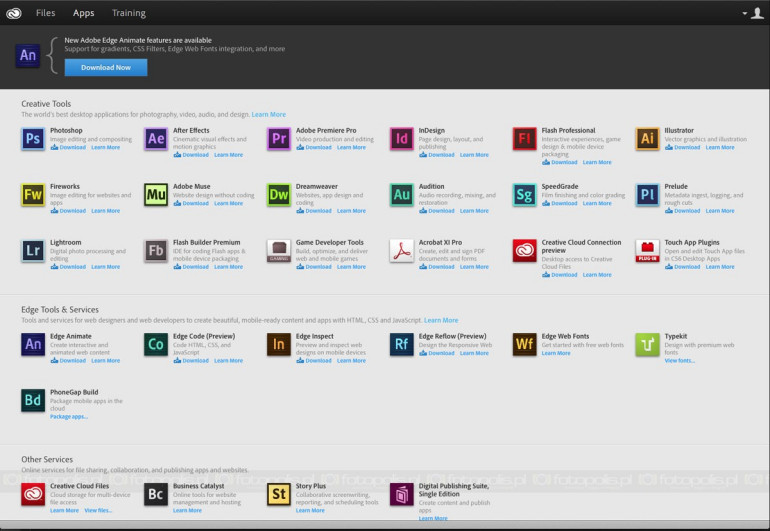
Task: Open the Flash Builder Fb icon
Action: tap(156, 251)
